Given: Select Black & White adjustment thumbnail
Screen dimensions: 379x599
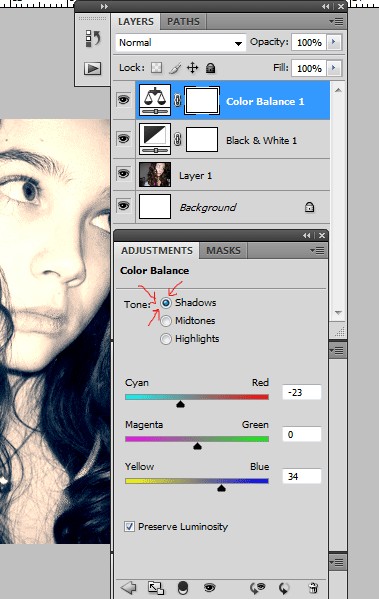Looking at the screenshot, I should (155, 139).
